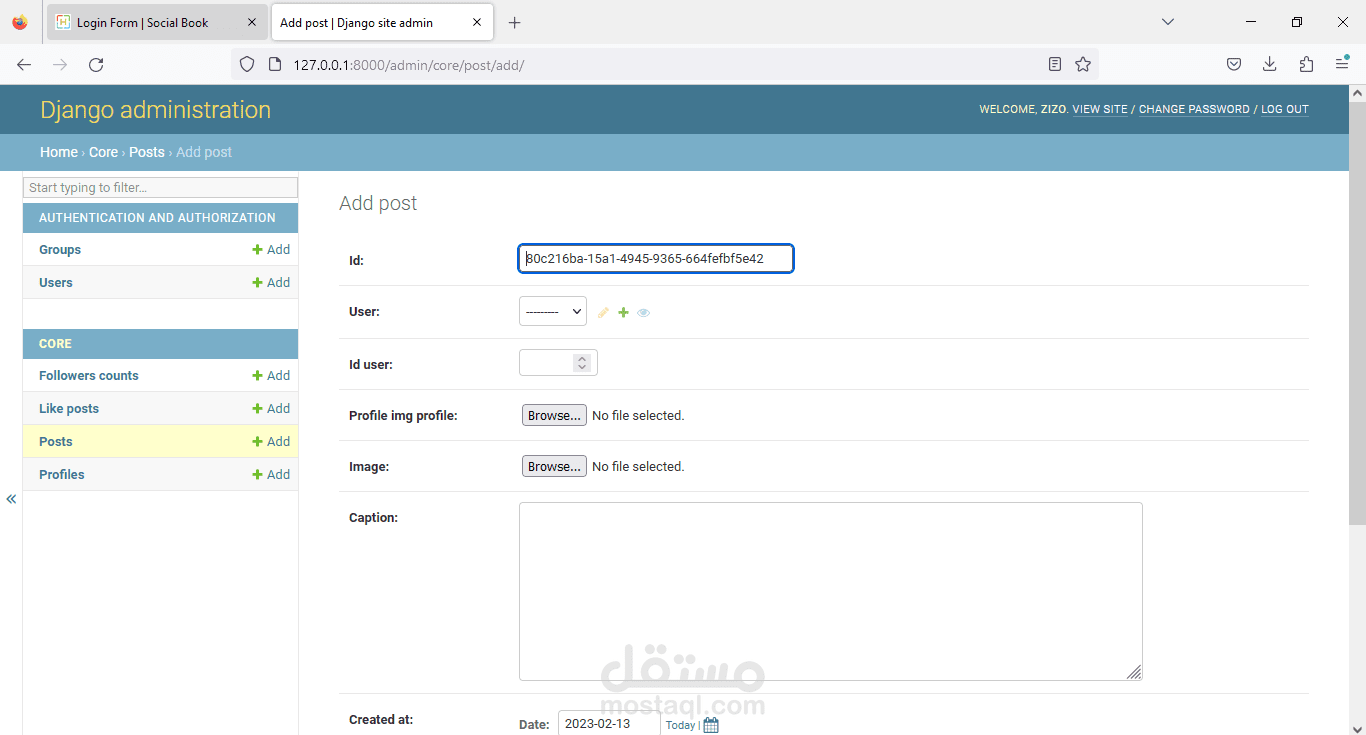Click CHANGE PASSWORD link
This screenshot has height=735, width=1366.
[x=1194, y=110]
